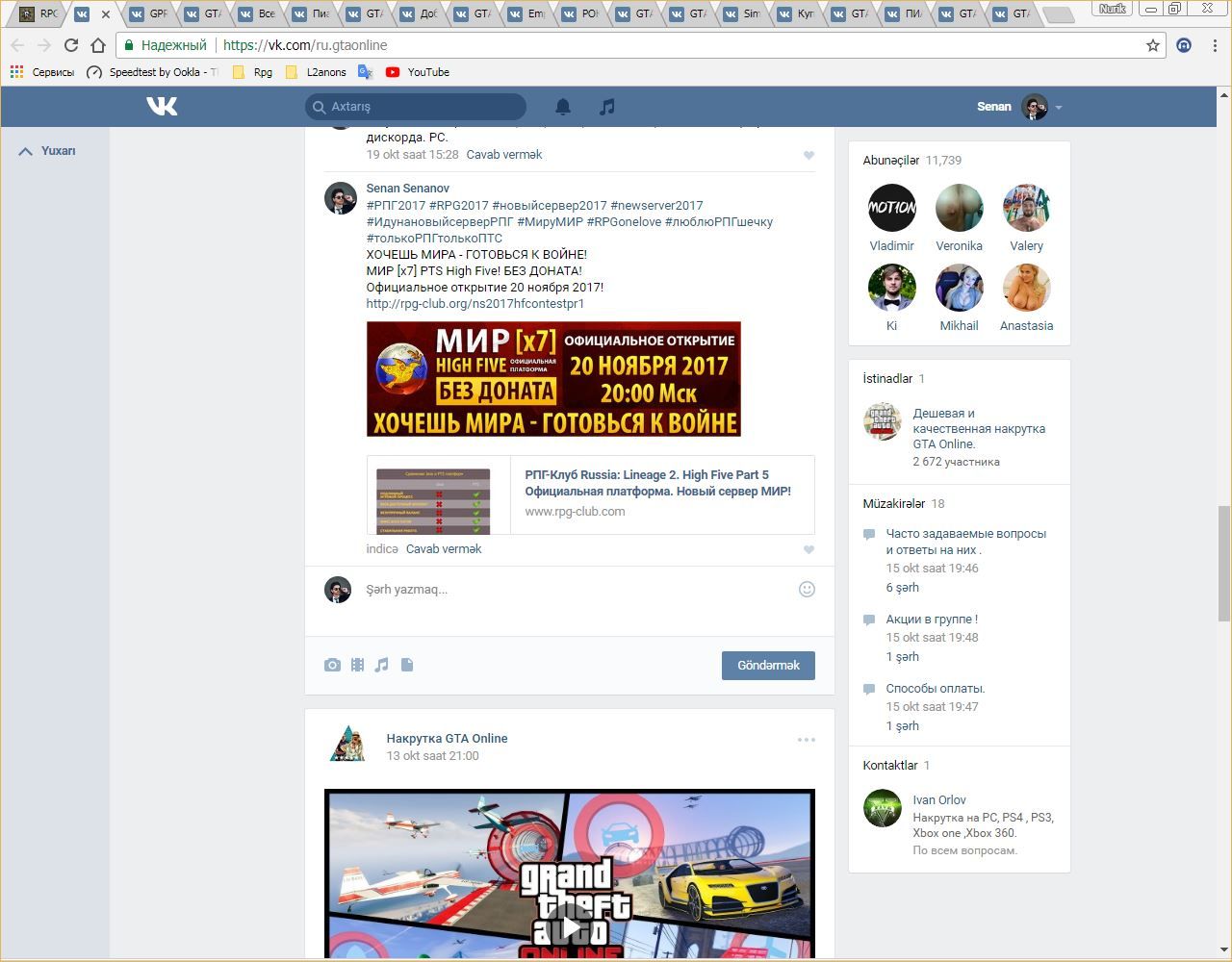Open Valery's profile avatar
The image size is (1232, 962).
[1027, 208]
